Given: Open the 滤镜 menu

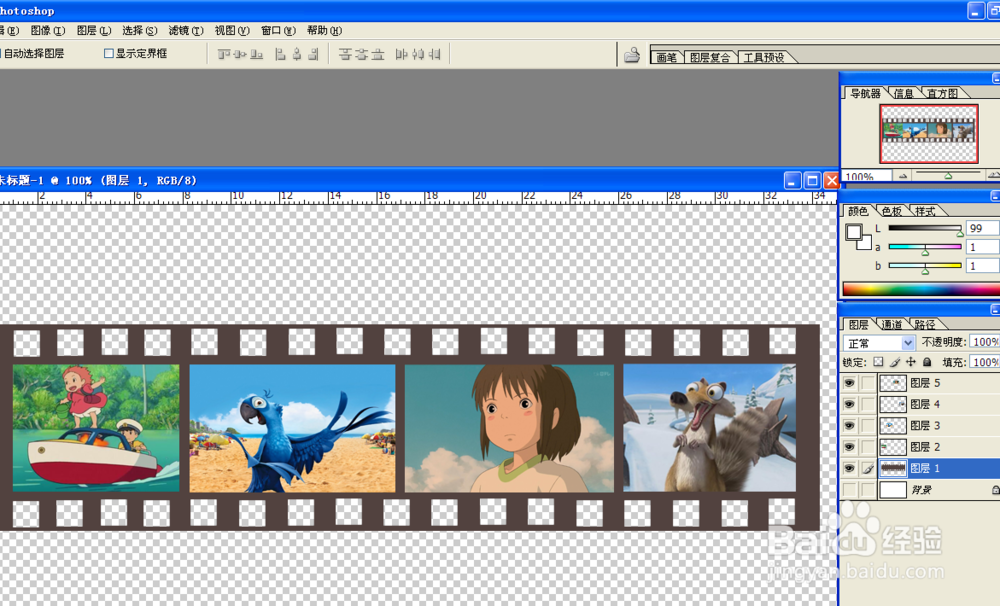Looking at the screenshot, I should pyautogui.click(x=186, y=31).
